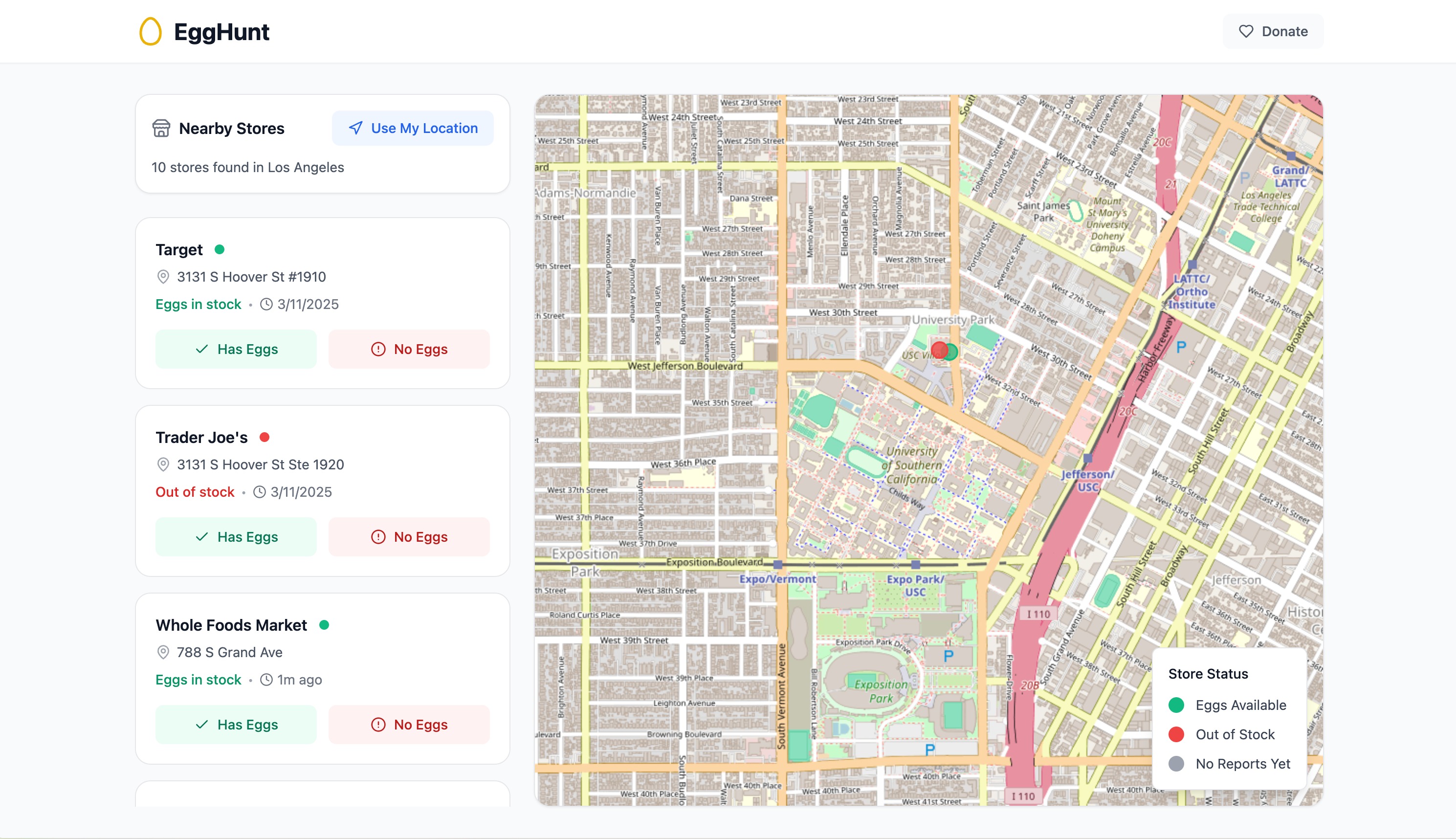The height and width of the screenshot is (839, 1456).
Task: Mark Trader Joe's as Has Eggs
Action: coord(236,537)
